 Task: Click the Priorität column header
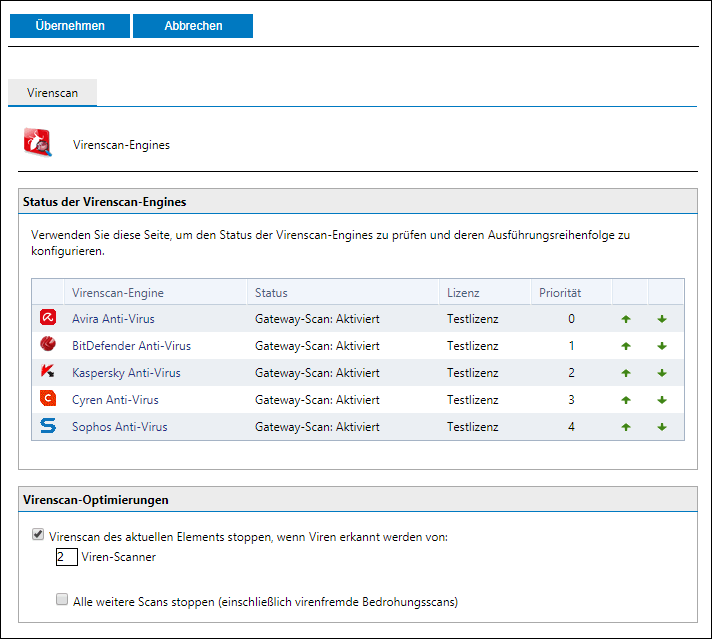coord(571,292)
